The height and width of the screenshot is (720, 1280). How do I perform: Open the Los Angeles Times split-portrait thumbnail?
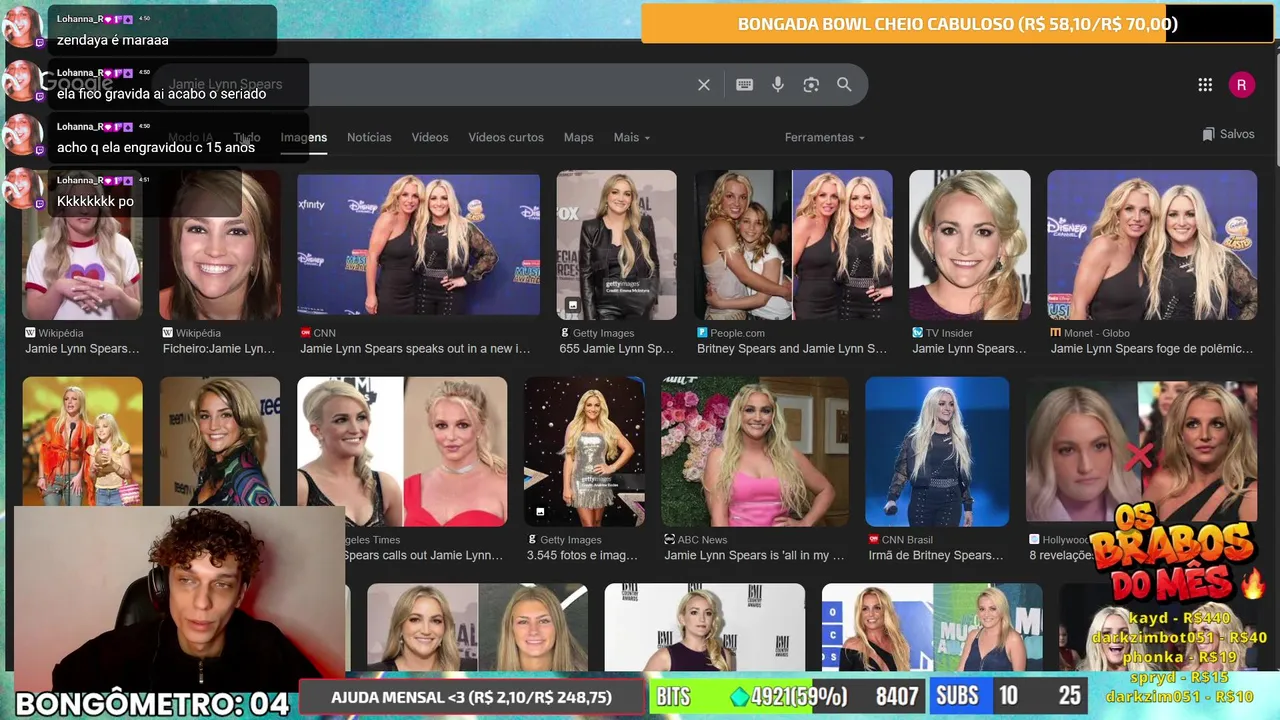pos(402,452)
